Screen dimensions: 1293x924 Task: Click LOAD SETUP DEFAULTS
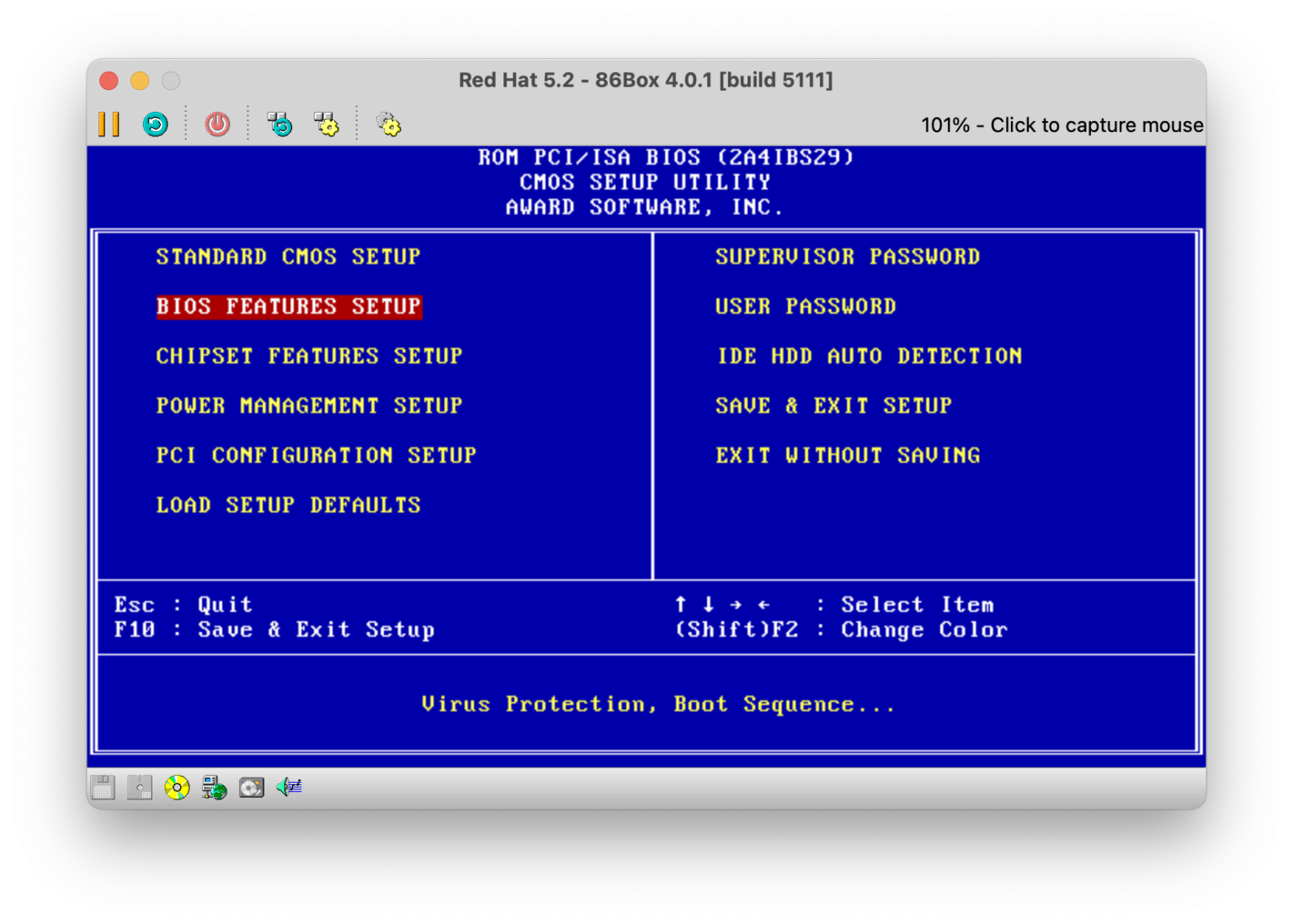(288, 505)
